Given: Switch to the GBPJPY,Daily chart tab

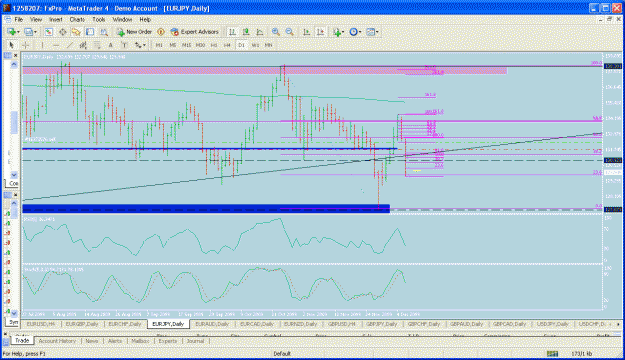Looking at the screenshot, I should 382,324.
